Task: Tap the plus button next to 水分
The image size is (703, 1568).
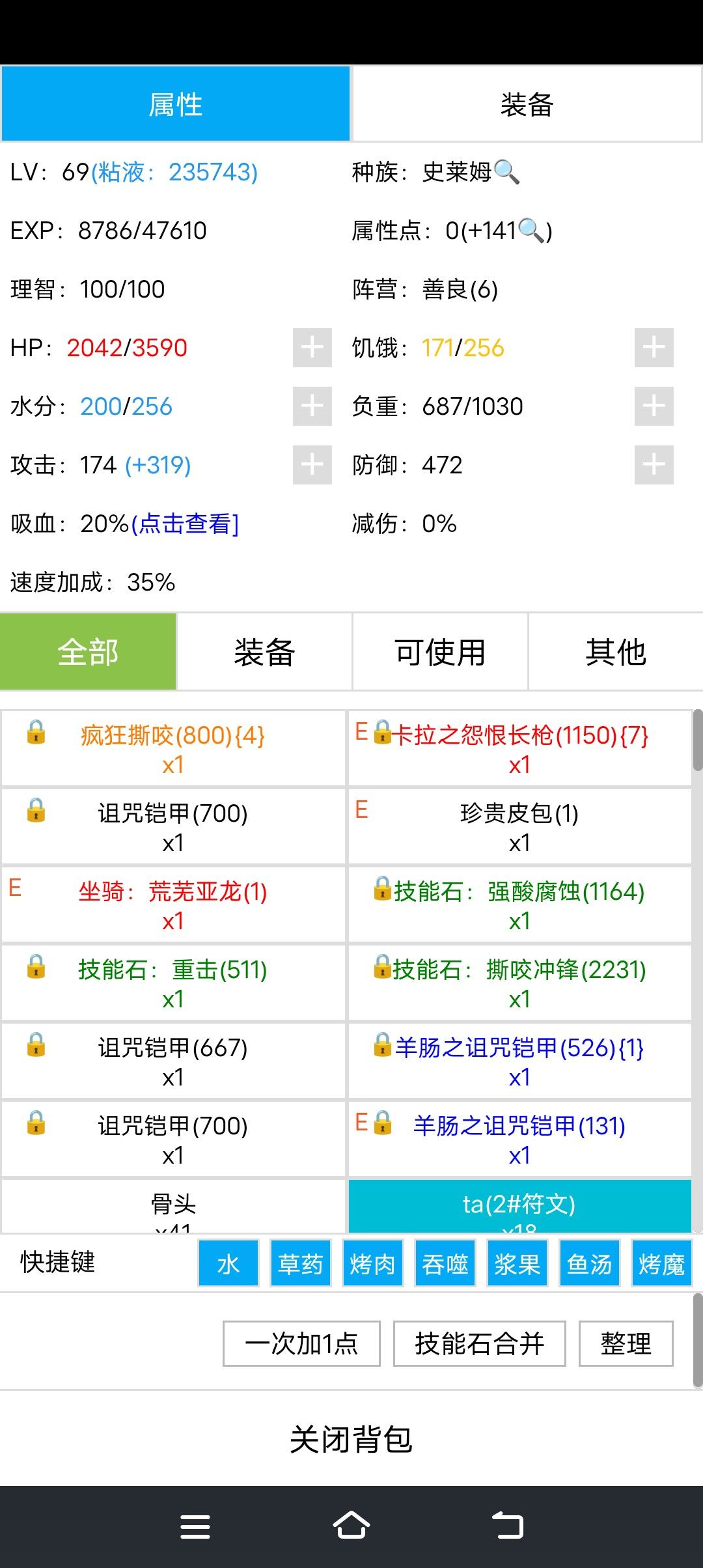Action: click(312, 406)
